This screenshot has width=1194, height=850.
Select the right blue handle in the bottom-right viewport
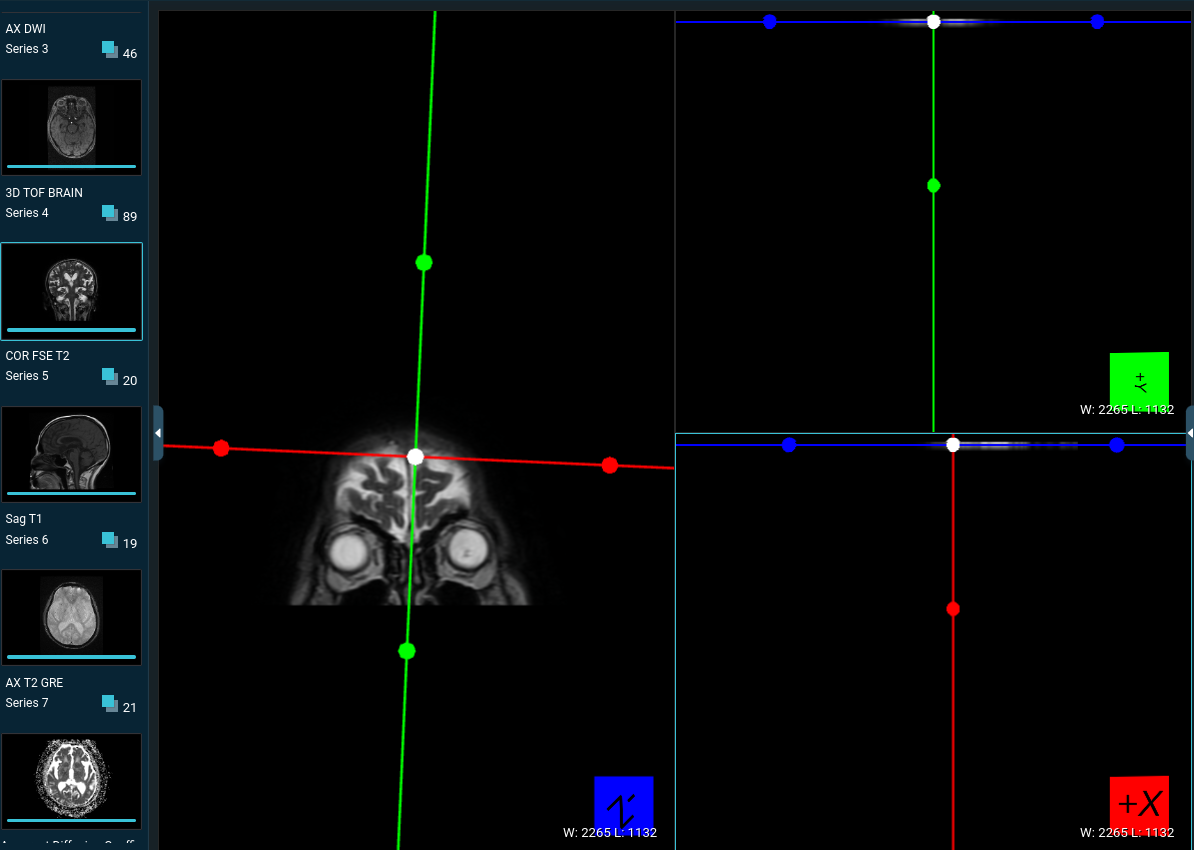[1117, 445]
